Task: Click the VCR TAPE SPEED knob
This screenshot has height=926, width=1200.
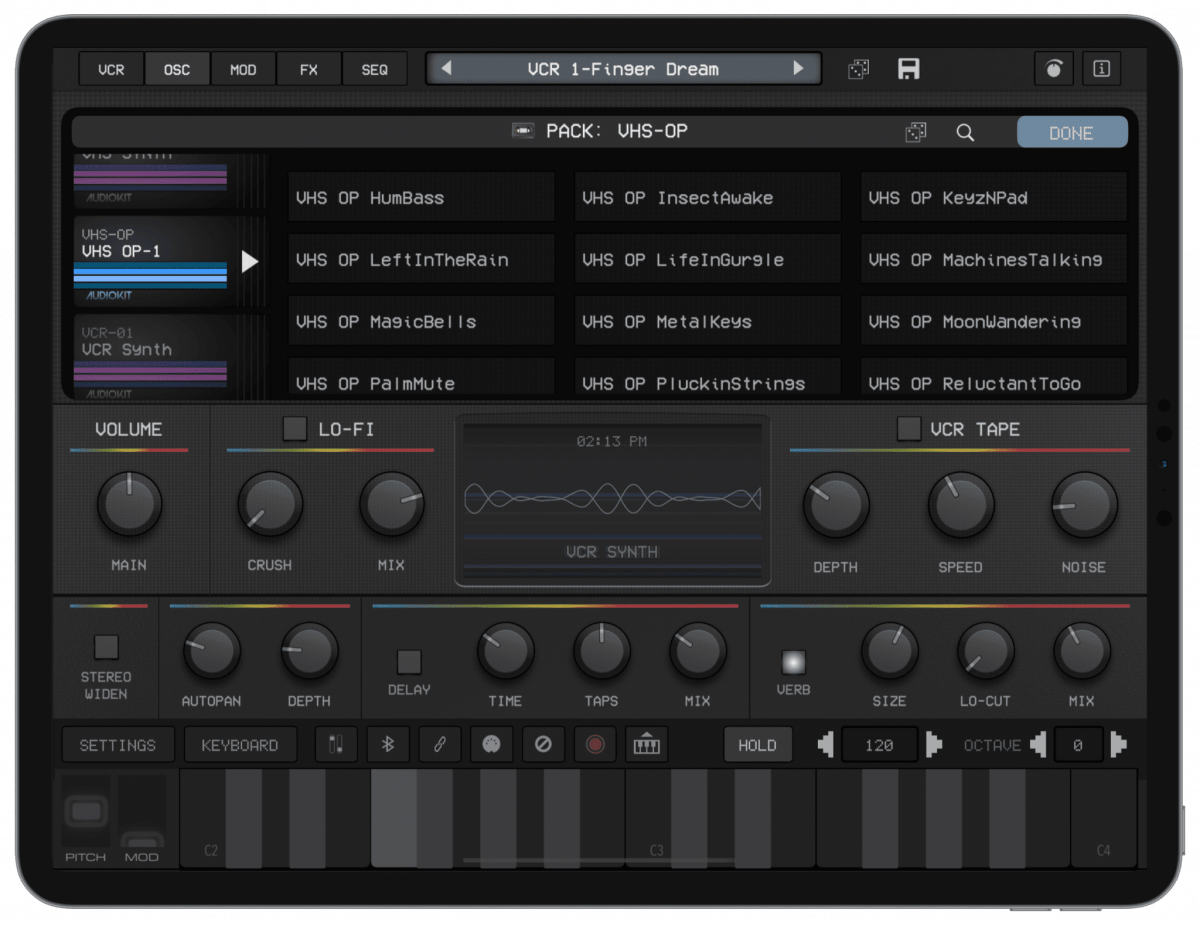Action: pos(961,503)
